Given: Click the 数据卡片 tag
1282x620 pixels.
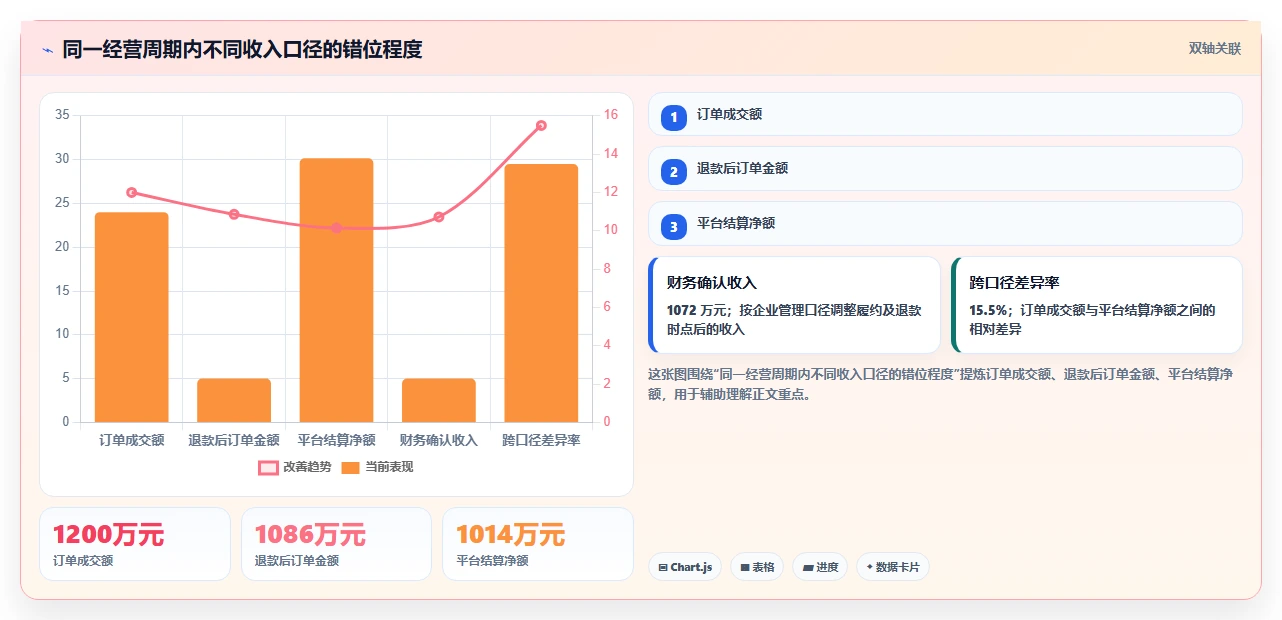Looking at the screenshot, I should (x=893, y=567).
